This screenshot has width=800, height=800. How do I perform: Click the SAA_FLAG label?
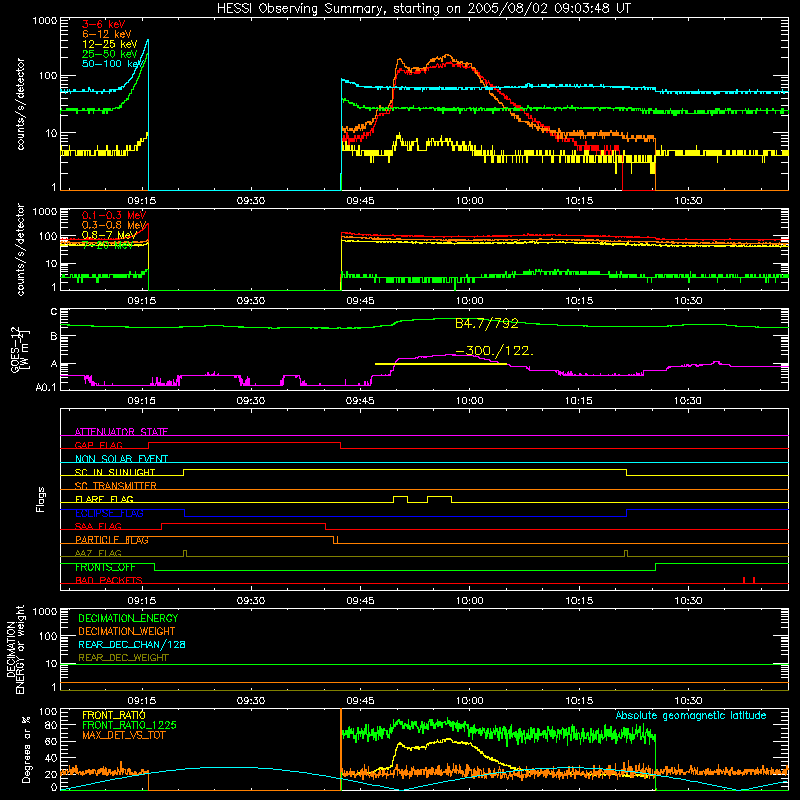pos(98,526)
